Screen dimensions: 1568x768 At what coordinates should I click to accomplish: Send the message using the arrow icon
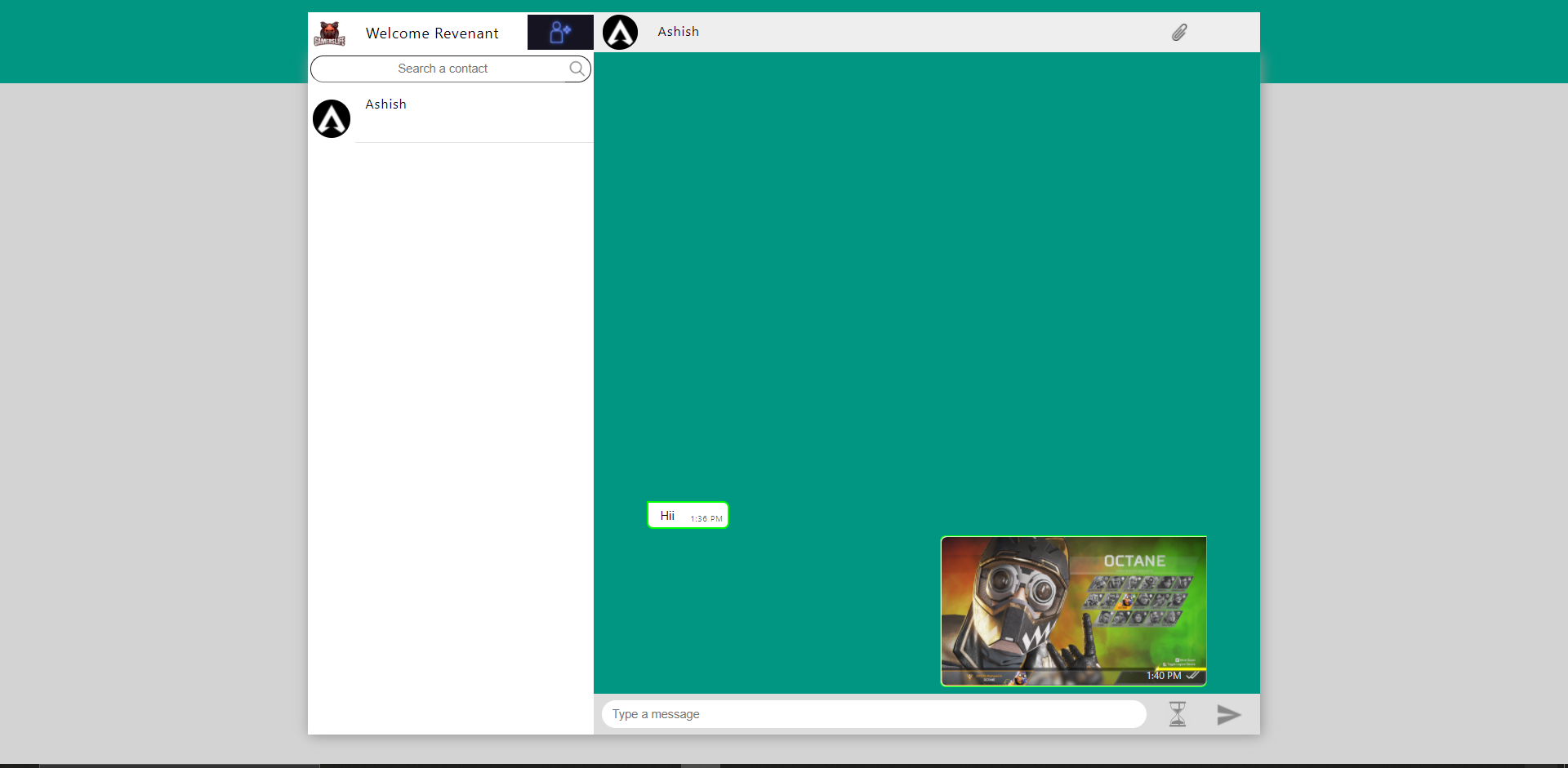[1229, 715]
